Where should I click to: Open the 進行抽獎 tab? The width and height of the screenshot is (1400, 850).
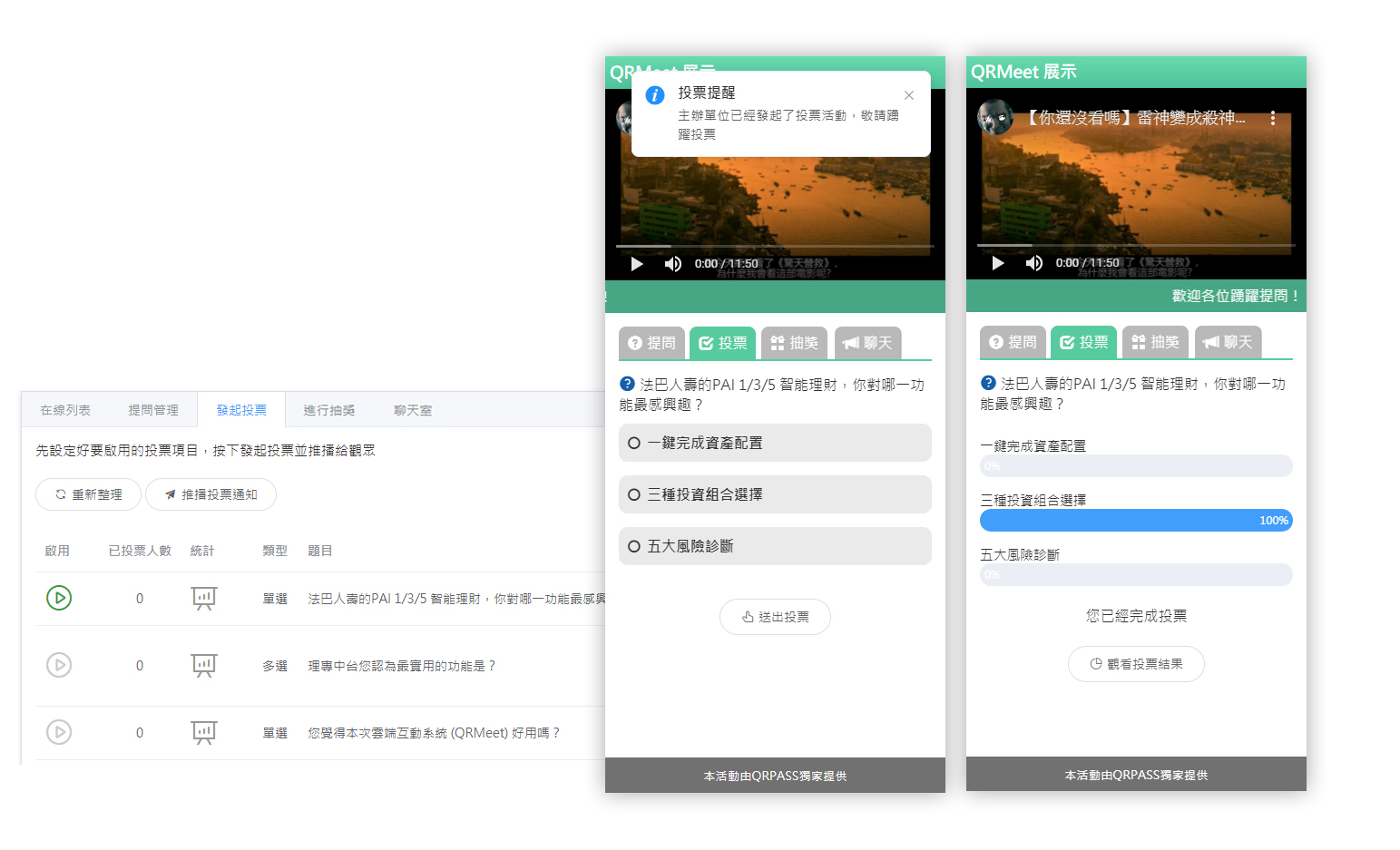click(329, 410)
